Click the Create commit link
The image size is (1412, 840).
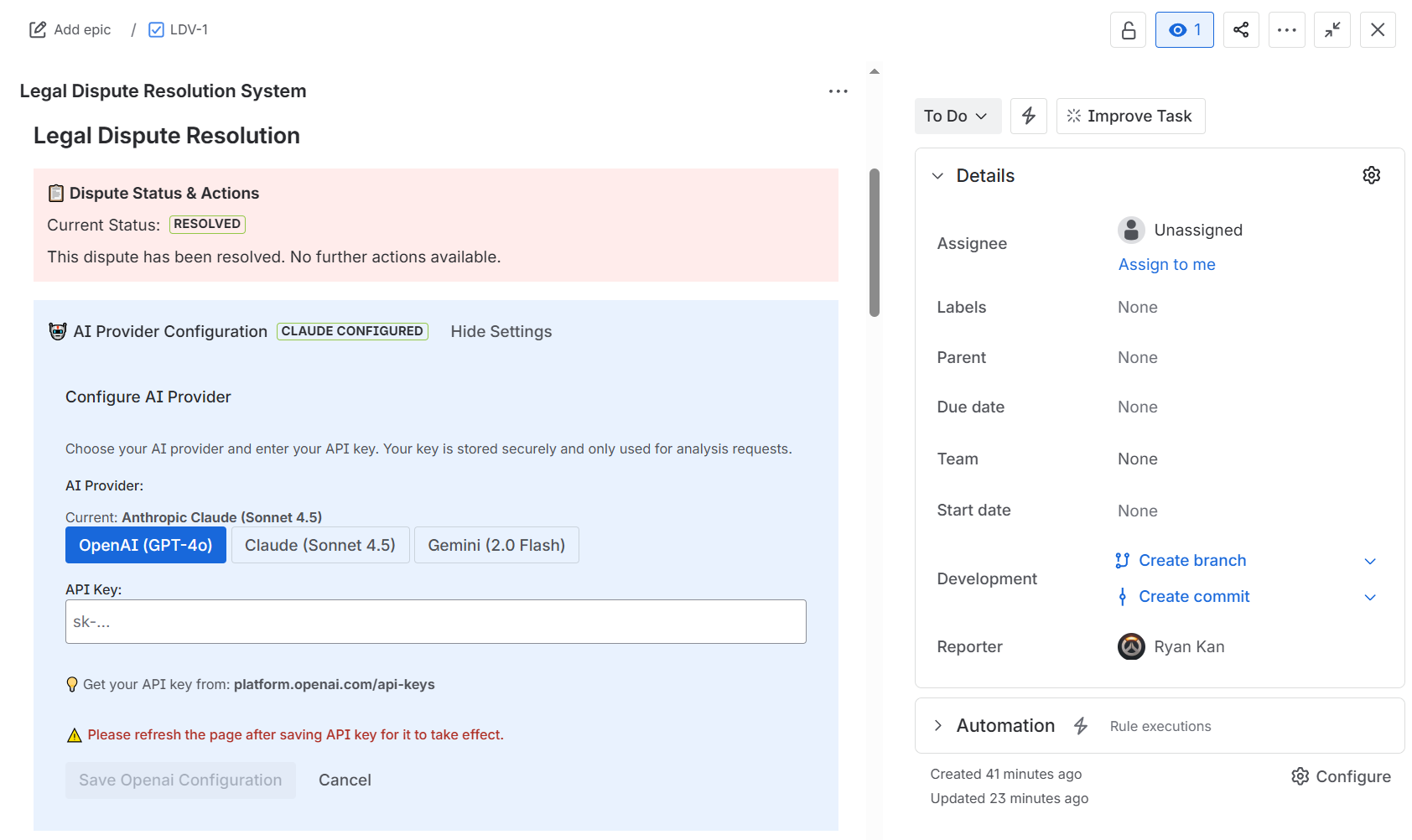point(1194,597)
